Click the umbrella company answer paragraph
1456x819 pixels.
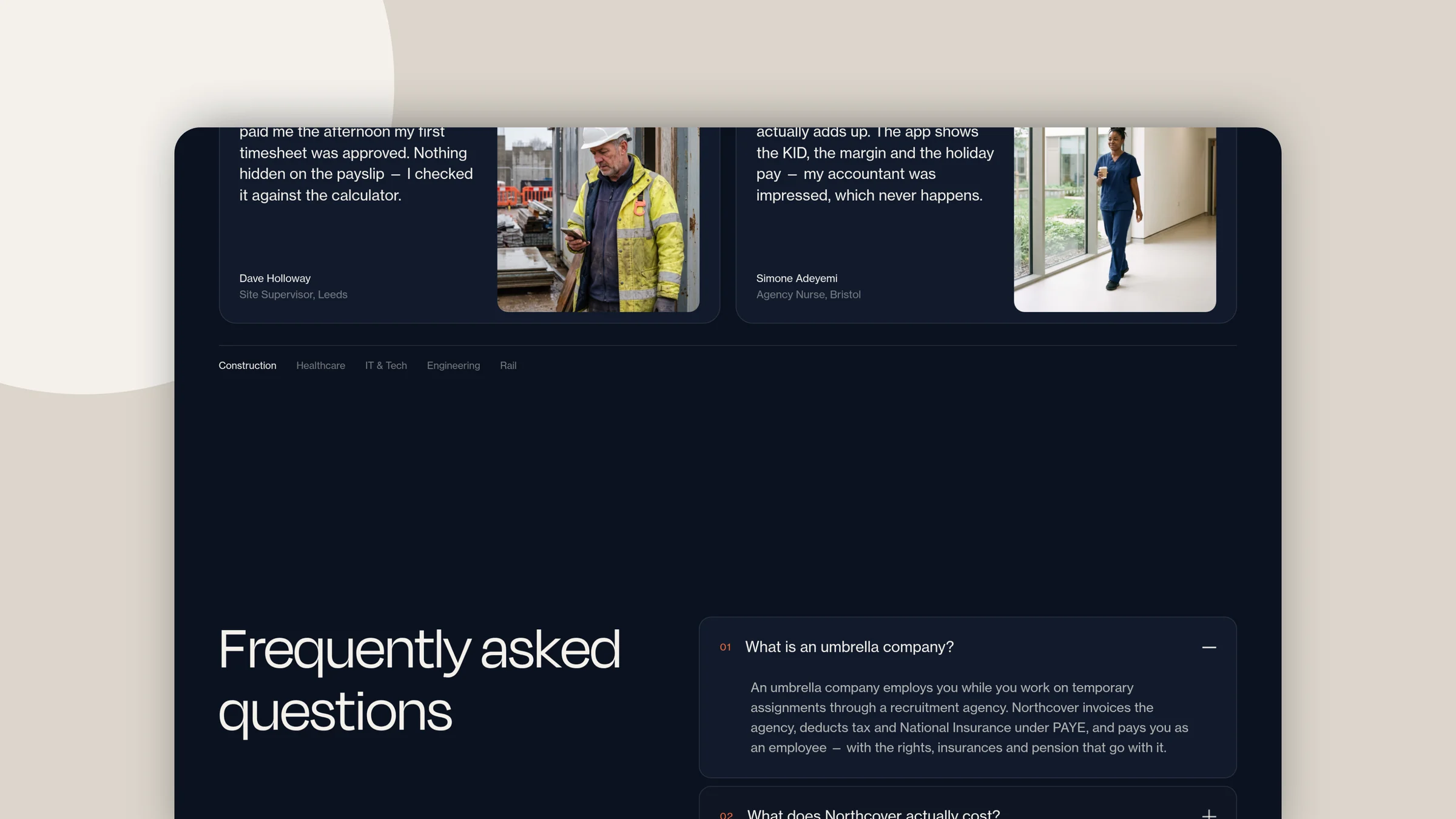969,718
